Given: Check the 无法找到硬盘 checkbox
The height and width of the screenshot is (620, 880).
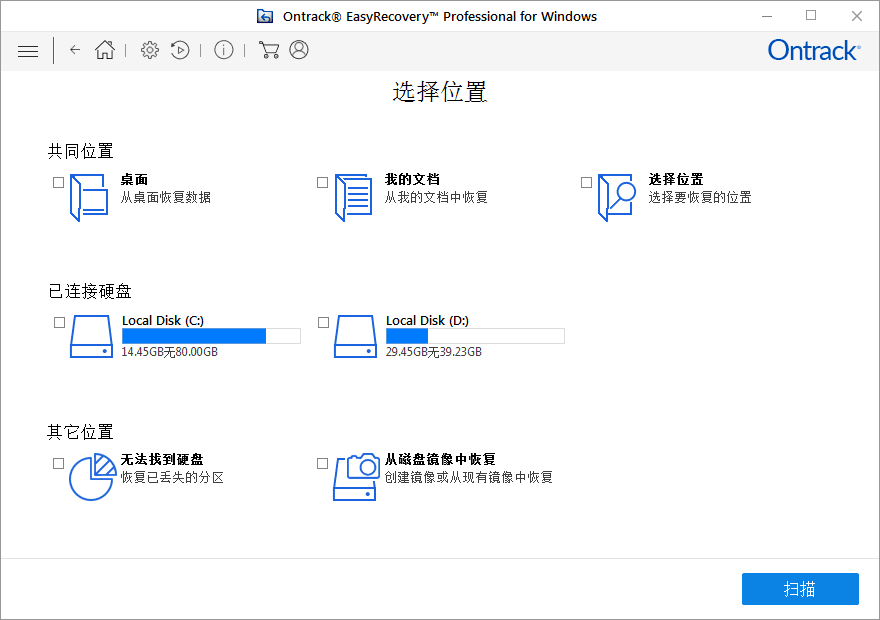Looking at the screenshot, I should point(58,463).
